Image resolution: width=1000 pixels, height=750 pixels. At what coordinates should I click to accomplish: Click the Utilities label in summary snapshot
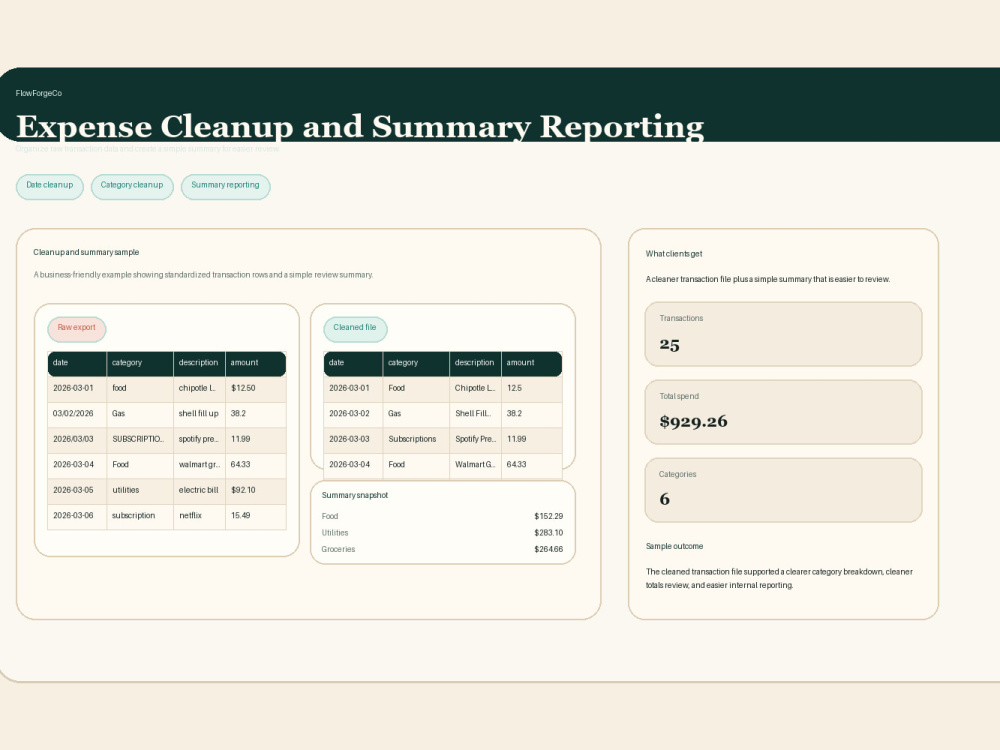click(335, 533)
